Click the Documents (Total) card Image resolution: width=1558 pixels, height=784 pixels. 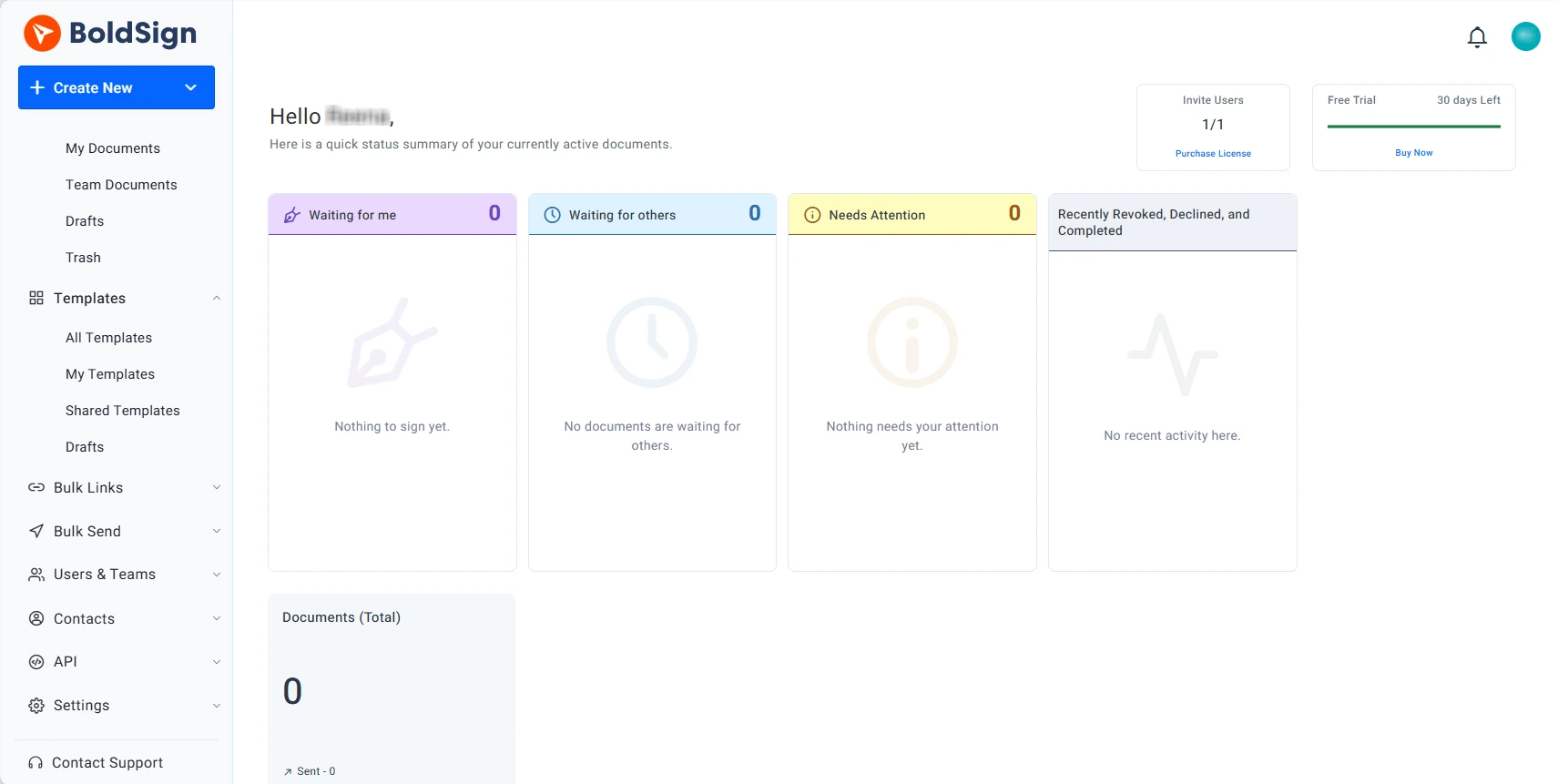coord(392,688)
